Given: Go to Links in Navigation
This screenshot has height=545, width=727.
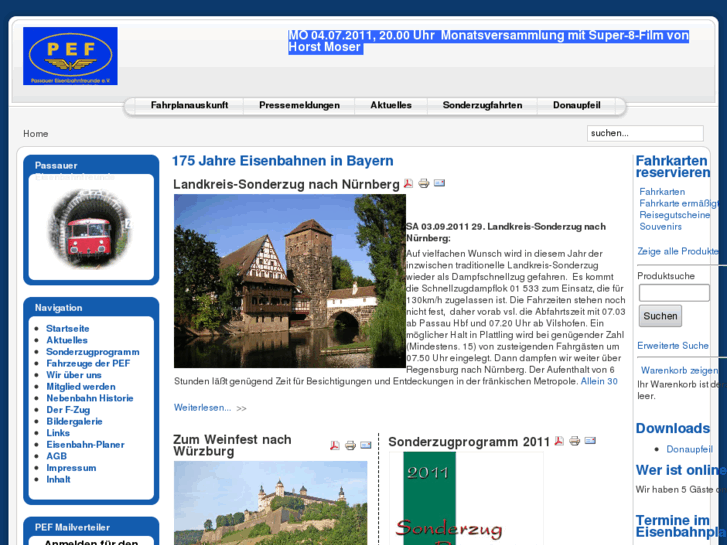Looking at the screenshot, I should coord(58,433).
